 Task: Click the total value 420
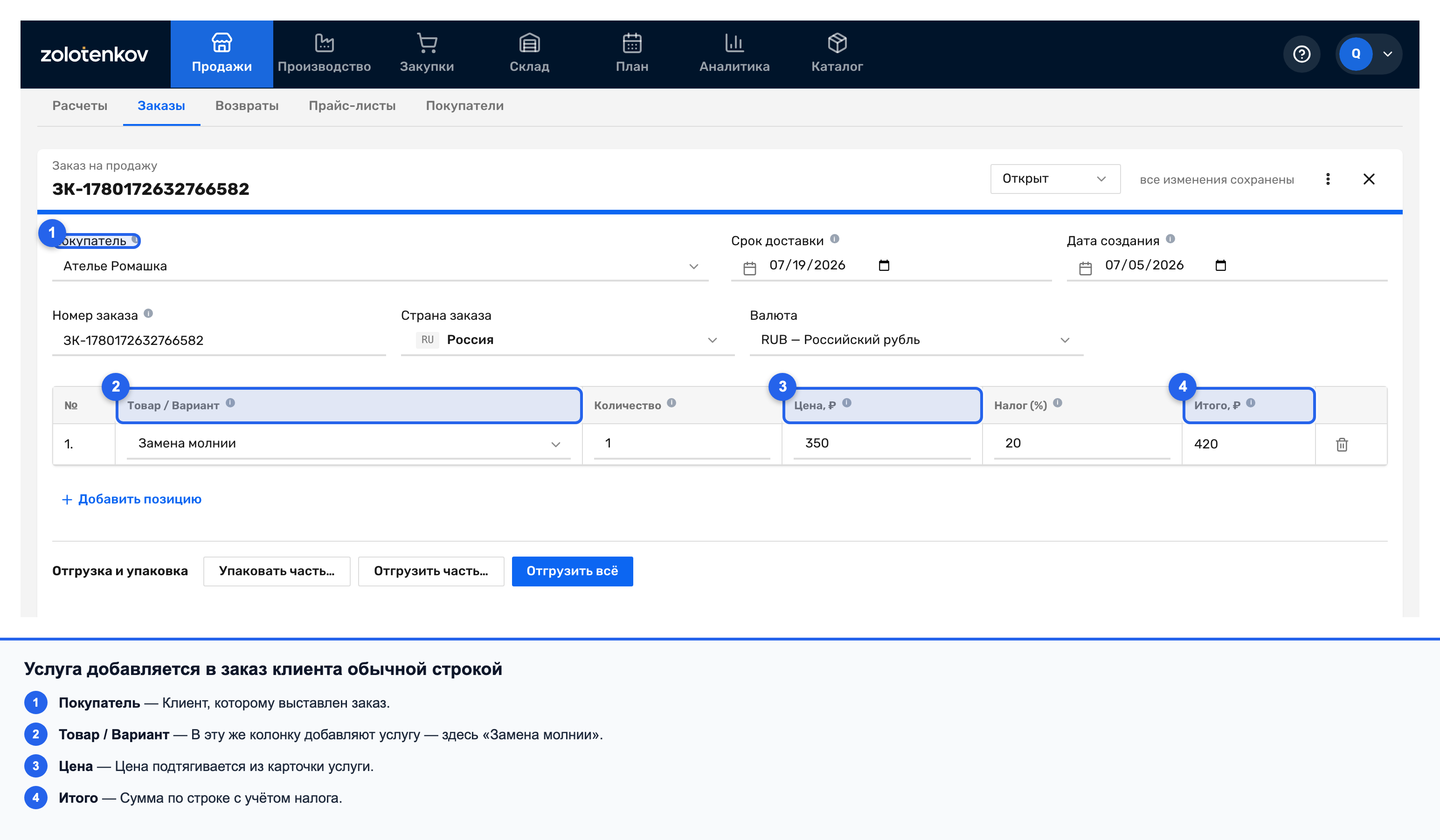click(x=1206, y=444)
